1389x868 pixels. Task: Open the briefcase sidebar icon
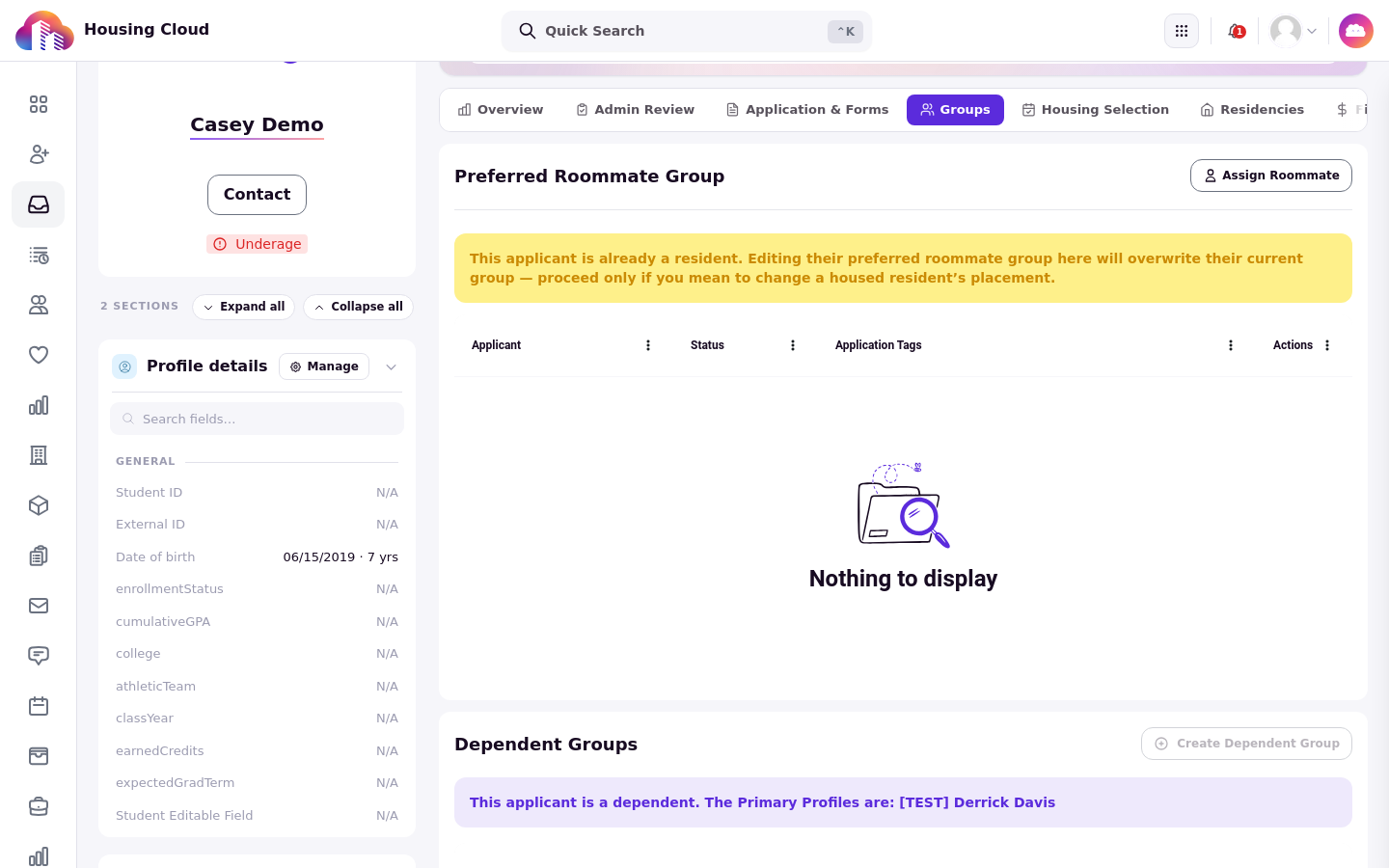click(39, 806)
